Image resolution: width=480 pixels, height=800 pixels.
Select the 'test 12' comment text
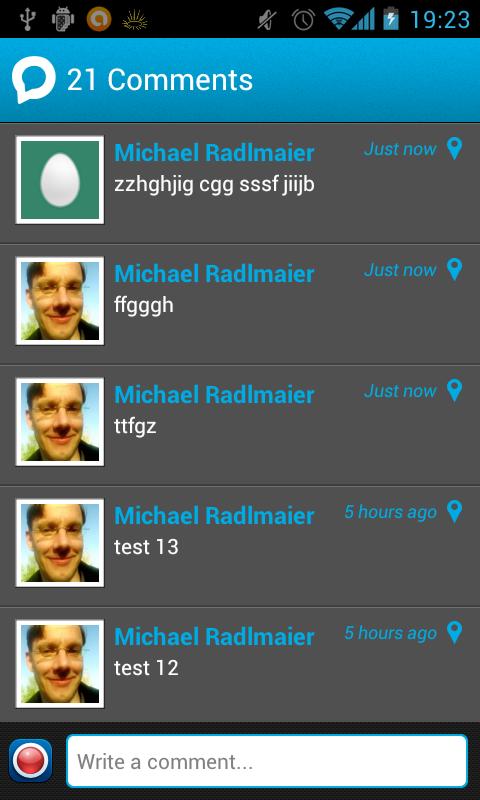[x=146, y=668]
